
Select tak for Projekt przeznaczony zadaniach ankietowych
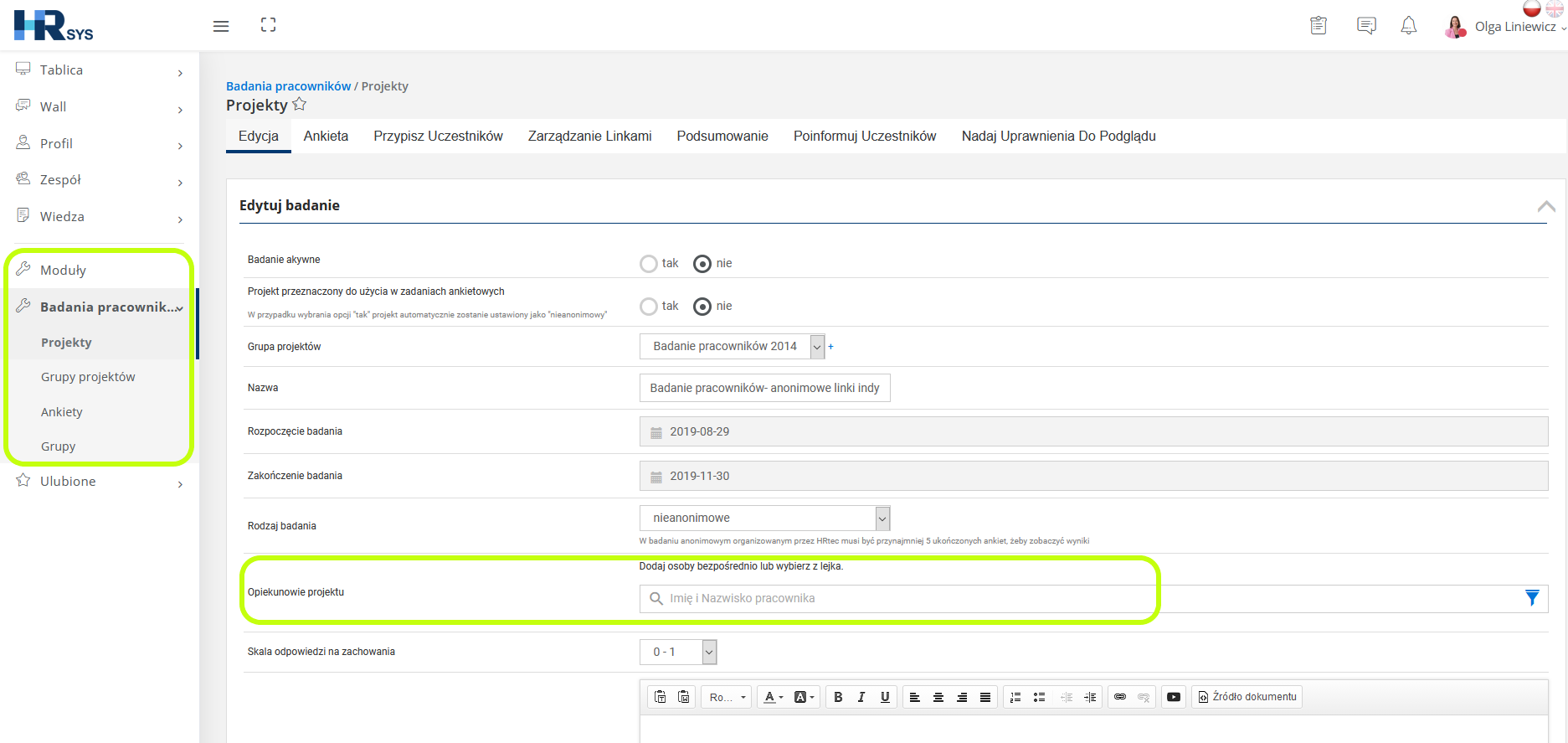[x=649, y=307]
